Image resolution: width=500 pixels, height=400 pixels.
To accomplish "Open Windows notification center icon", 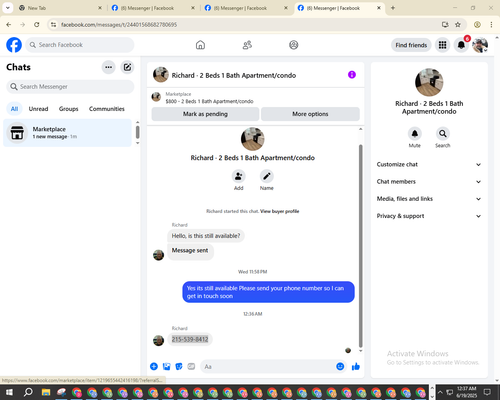I will click(487, 392).
